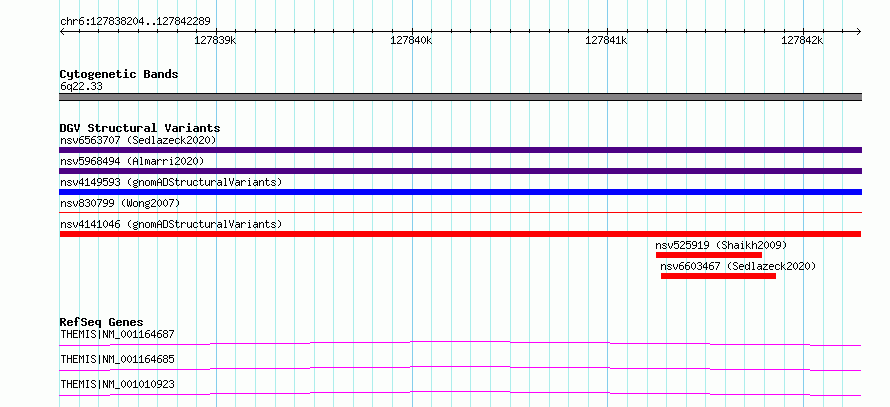Open variant nsv4141046 gnomAD label
Screen dimensions: 890x407
[x=171, y=224]
